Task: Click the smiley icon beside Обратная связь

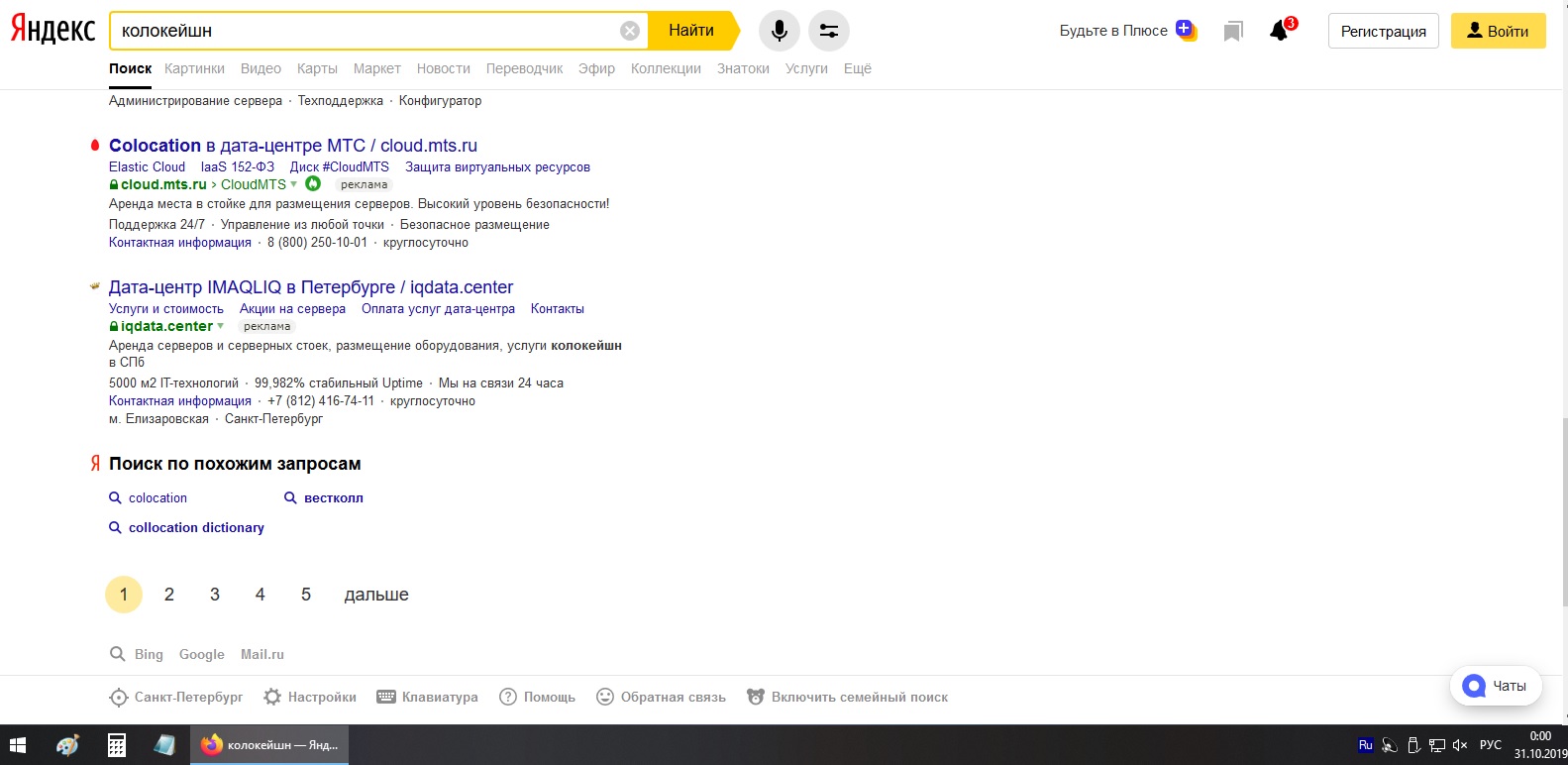Action: pyautogui.click(x=605, y=697)
